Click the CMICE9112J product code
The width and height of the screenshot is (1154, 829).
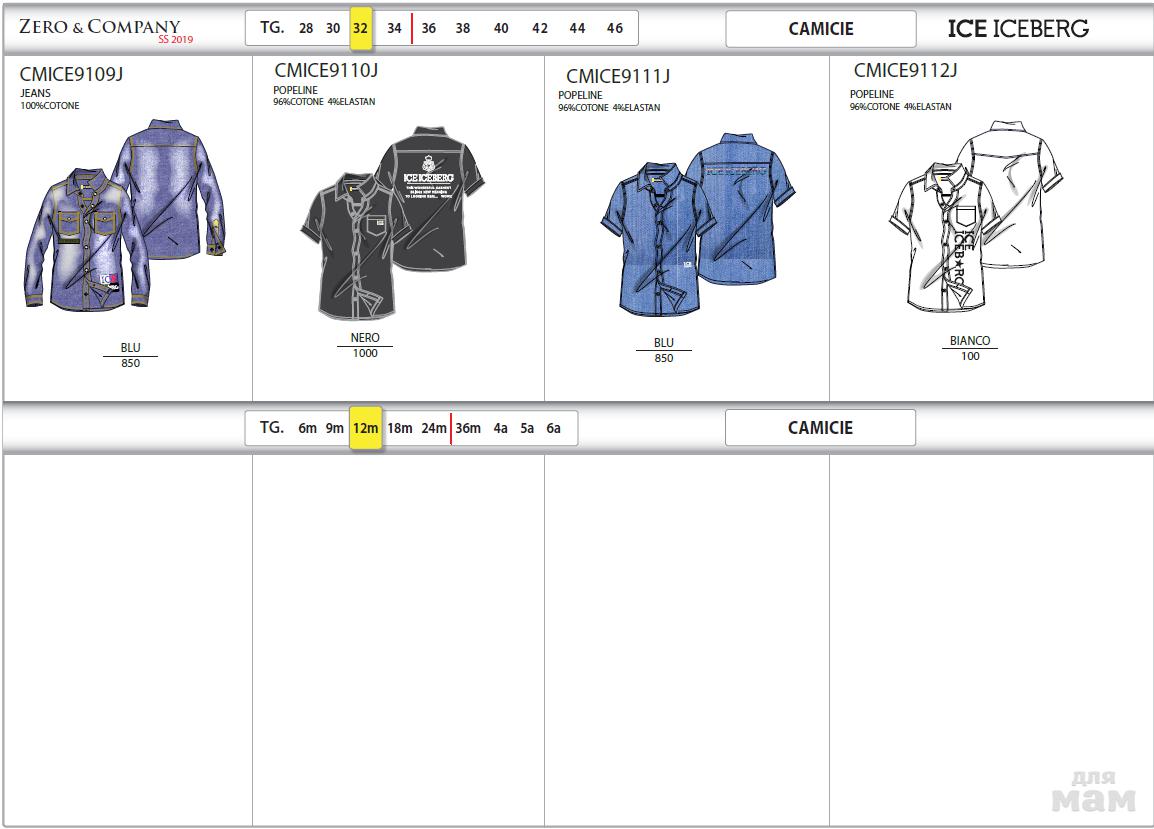pos(905,70)
